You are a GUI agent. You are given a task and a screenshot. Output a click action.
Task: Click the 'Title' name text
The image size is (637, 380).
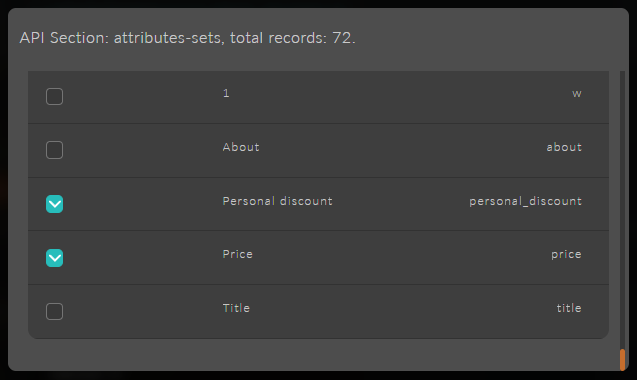point(236,308)
